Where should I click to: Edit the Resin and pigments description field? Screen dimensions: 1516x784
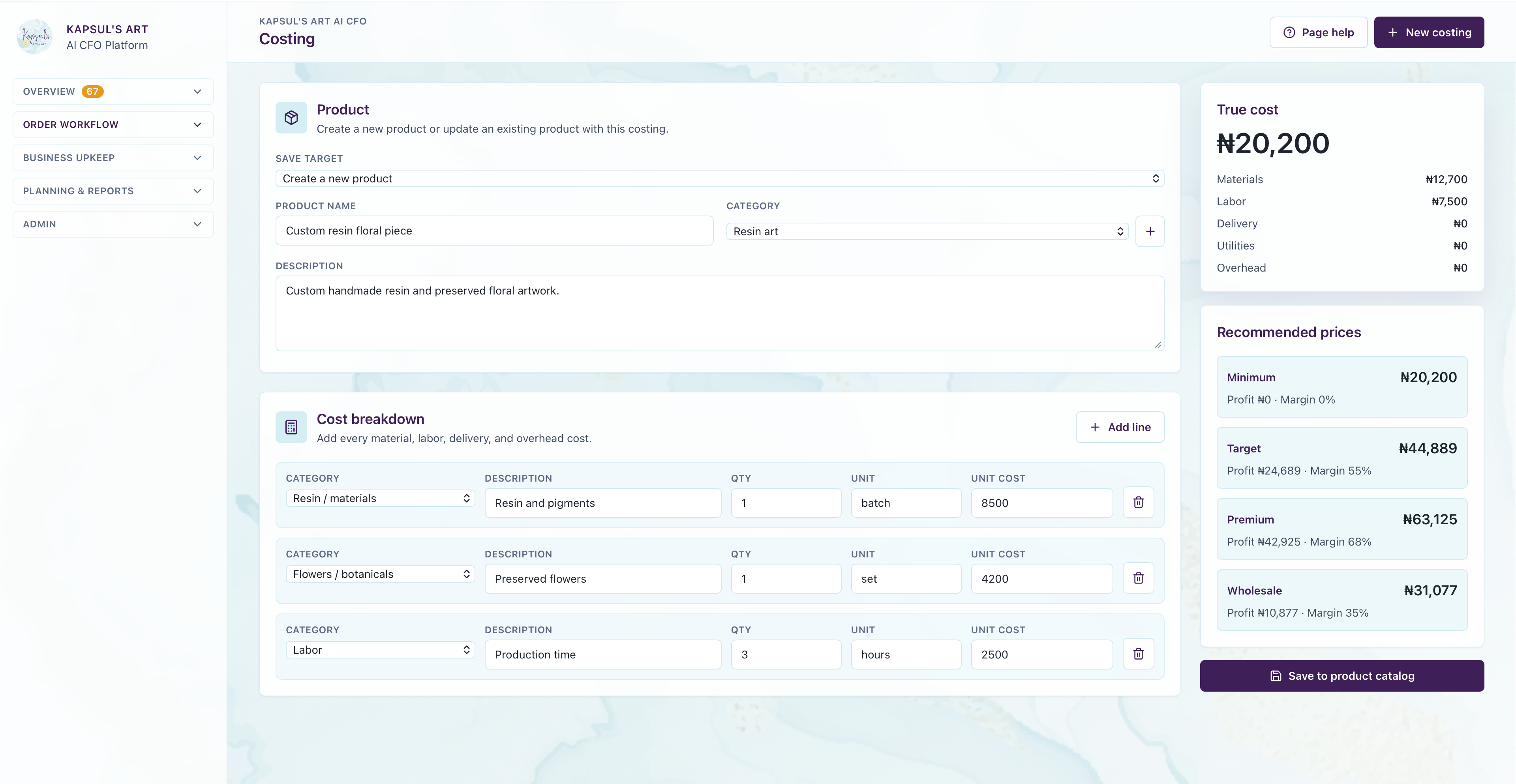tap(602, 503)
